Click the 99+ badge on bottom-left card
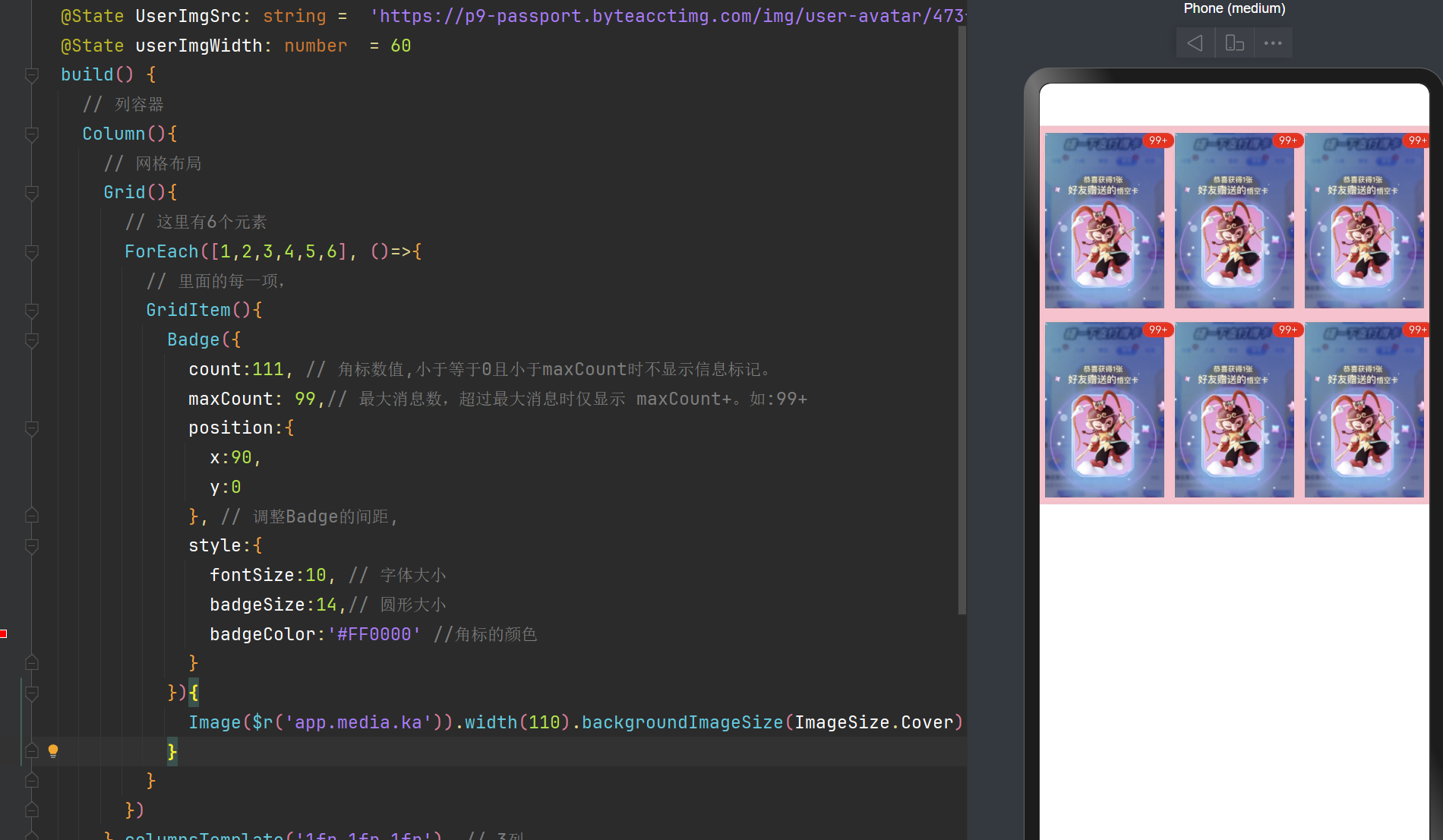1443x840 pixels. pos(1158,330)
